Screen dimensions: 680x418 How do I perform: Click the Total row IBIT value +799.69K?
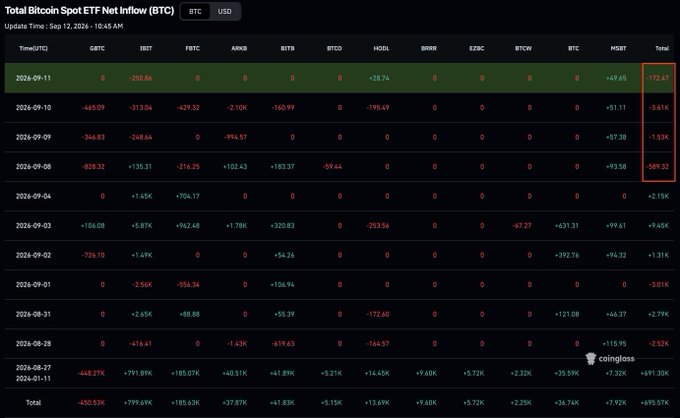138,402
